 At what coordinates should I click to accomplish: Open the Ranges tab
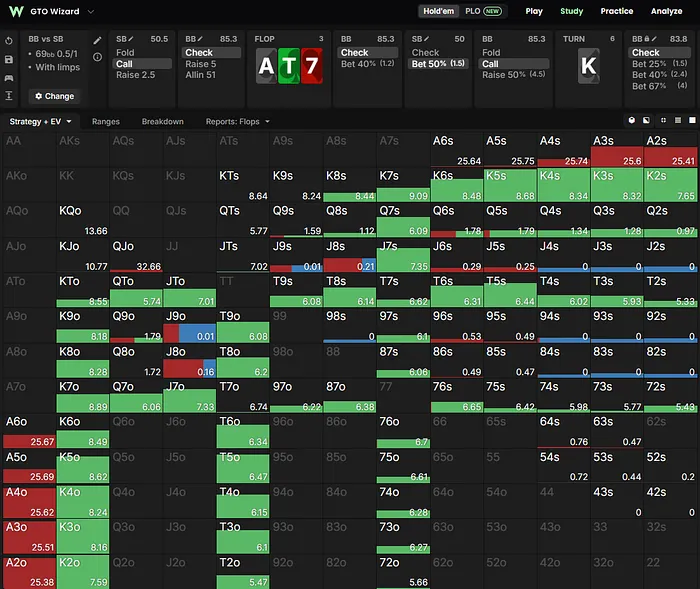106,121
